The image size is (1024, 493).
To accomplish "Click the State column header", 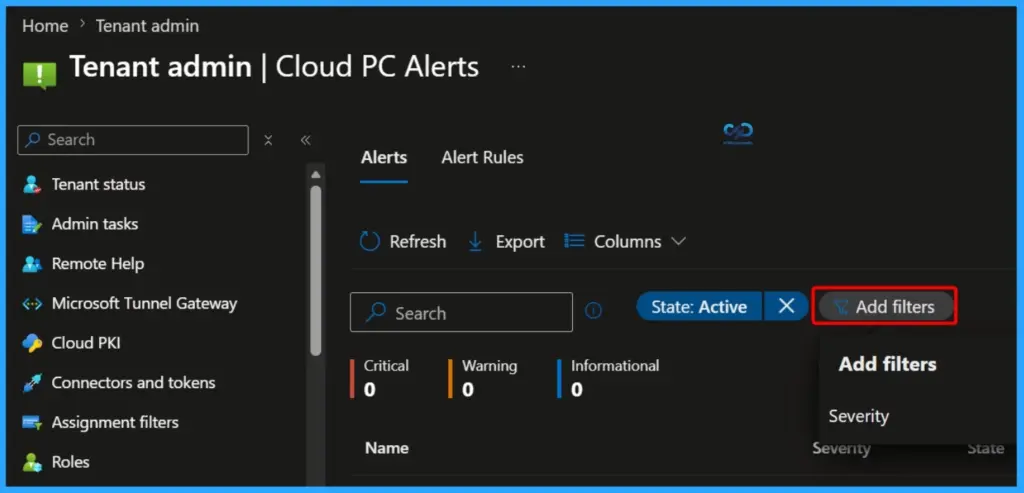I will [x=985, y=448].
